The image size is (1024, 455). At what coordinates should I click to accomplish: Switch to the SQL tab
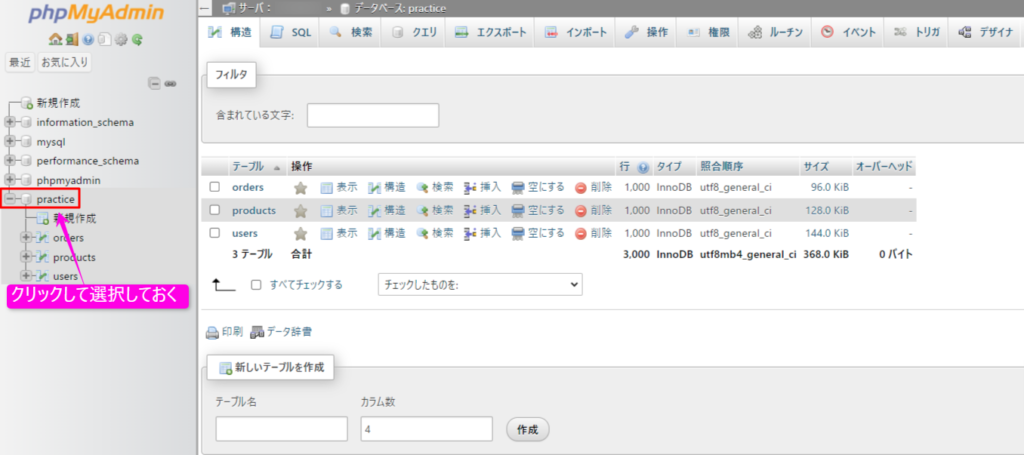pyautogui.click(x=291, y=32)
